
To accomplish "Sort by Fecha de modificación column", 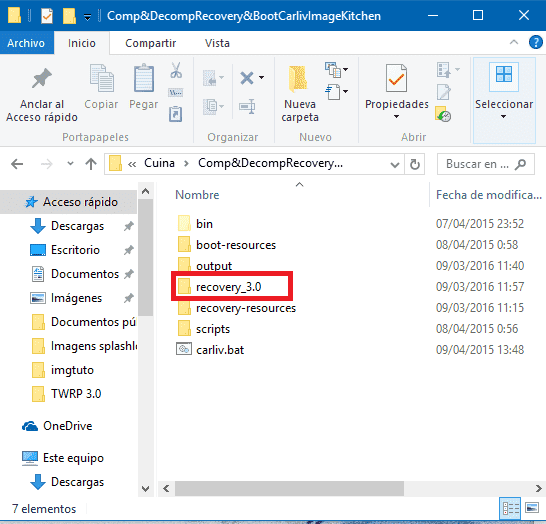I will pos(488,195).
